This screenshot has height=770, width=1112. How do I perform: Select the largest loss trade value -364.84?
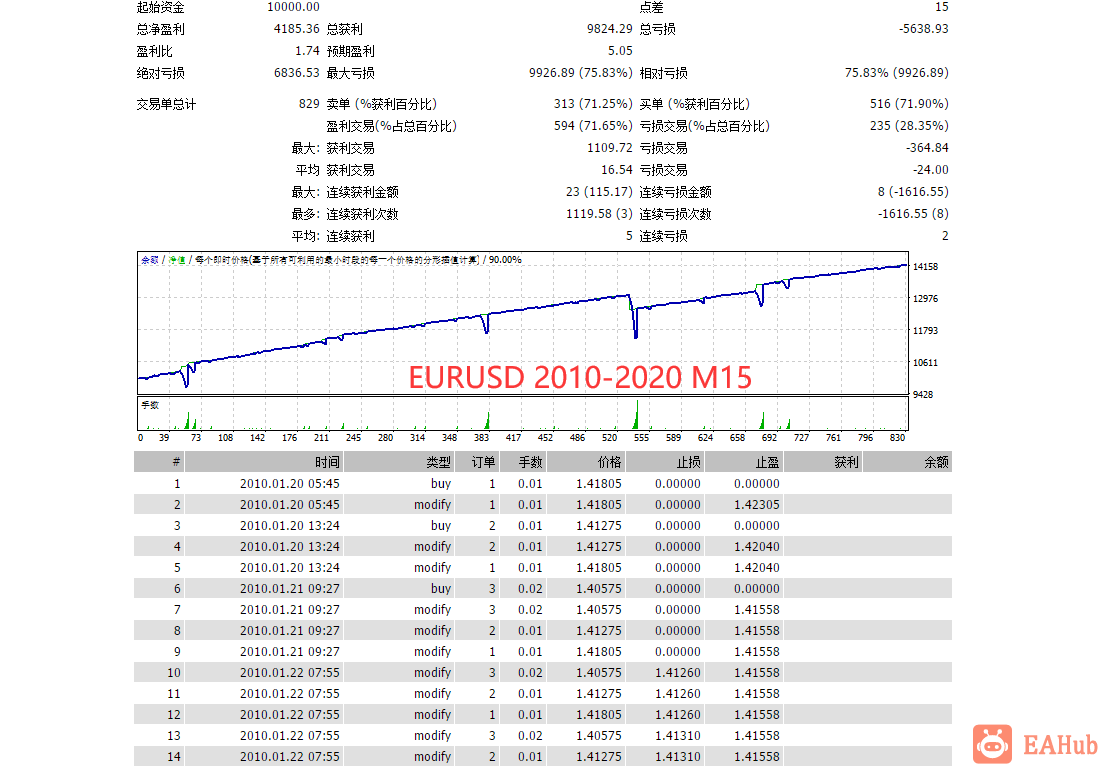(927, 148)
